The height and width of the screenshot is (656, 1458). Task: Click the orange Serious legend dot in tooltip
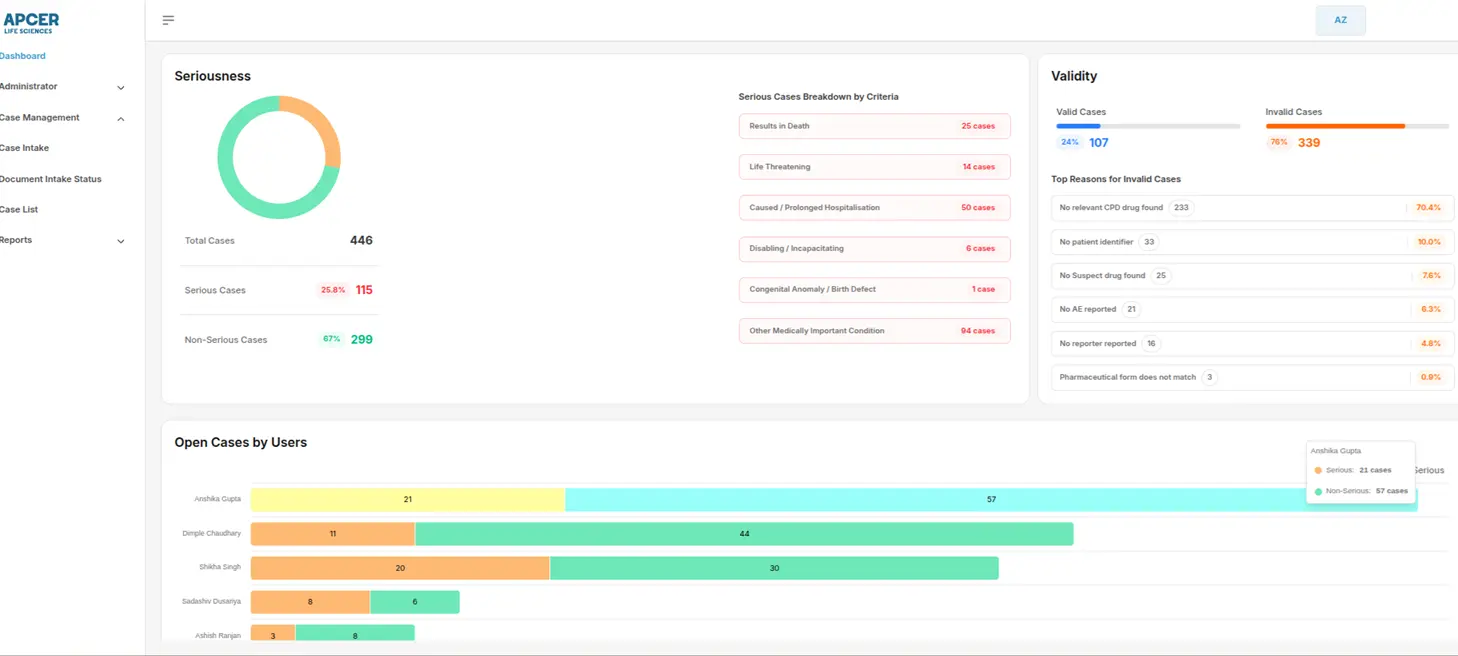coord(1318,469)
